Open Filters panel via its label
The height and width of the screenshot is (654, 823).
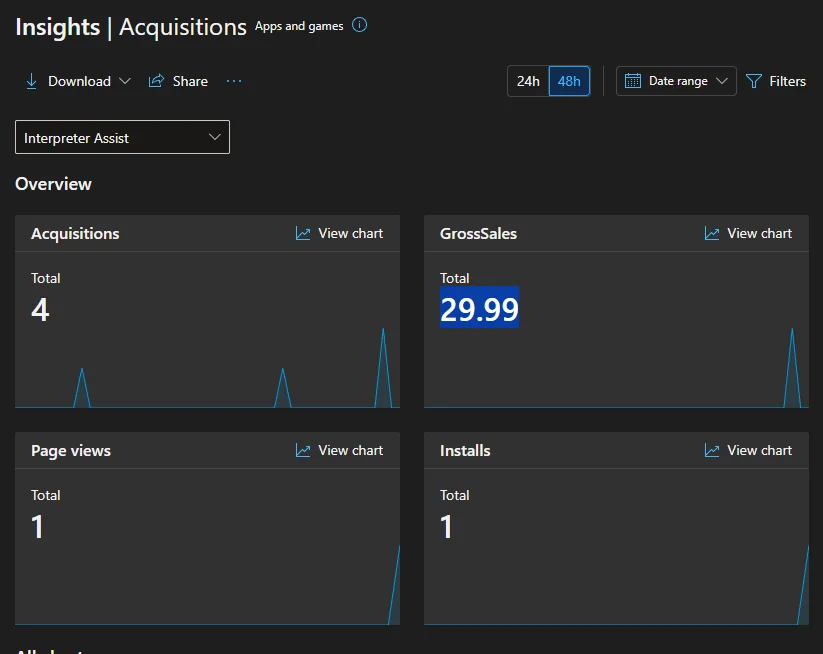tap(787, 81)
